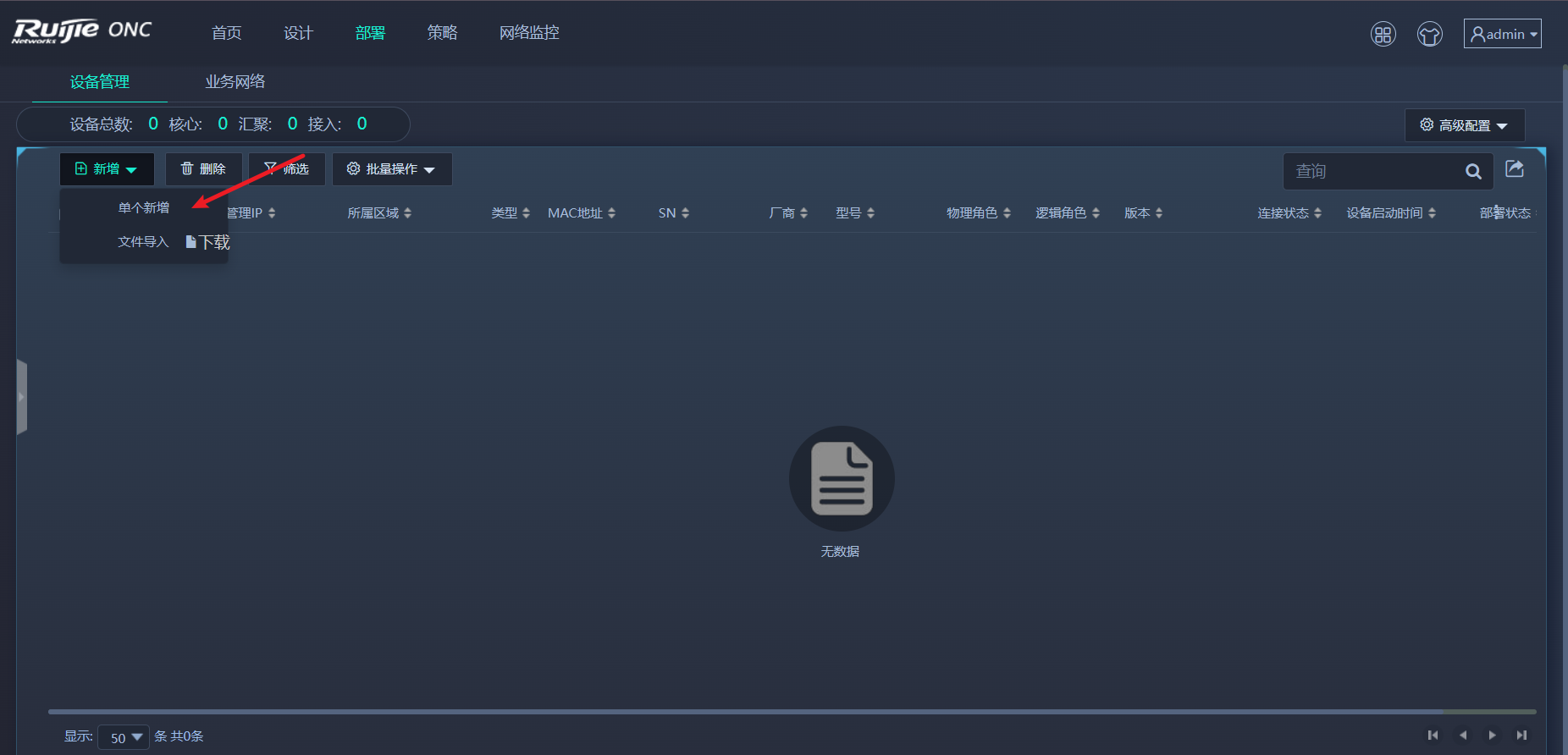Click the Ruijie ONC logo
The image size is (1568, 755).
point(82,31)
